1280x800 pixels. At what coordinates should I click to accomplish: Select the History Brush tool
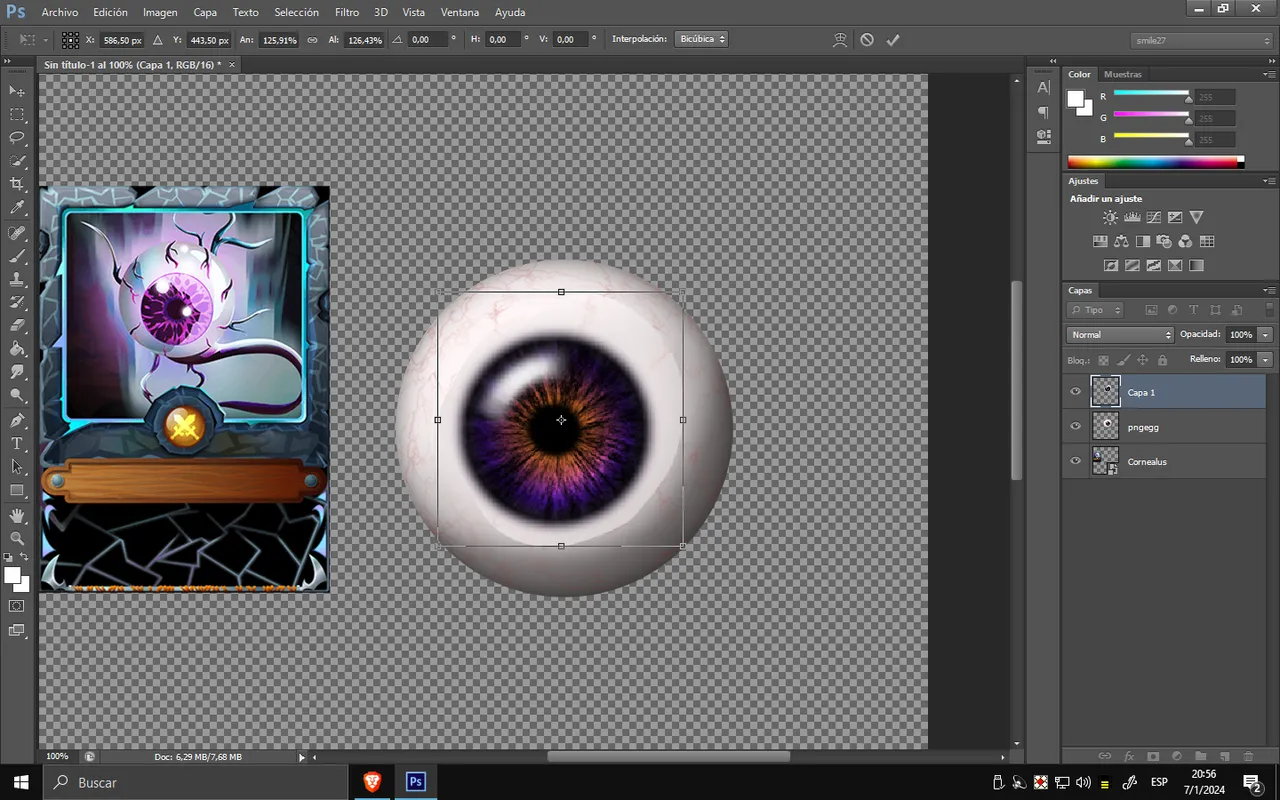coord(17,302)
